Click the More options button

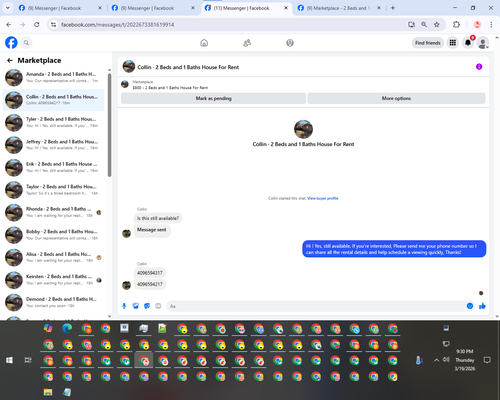tap(396, 98)
